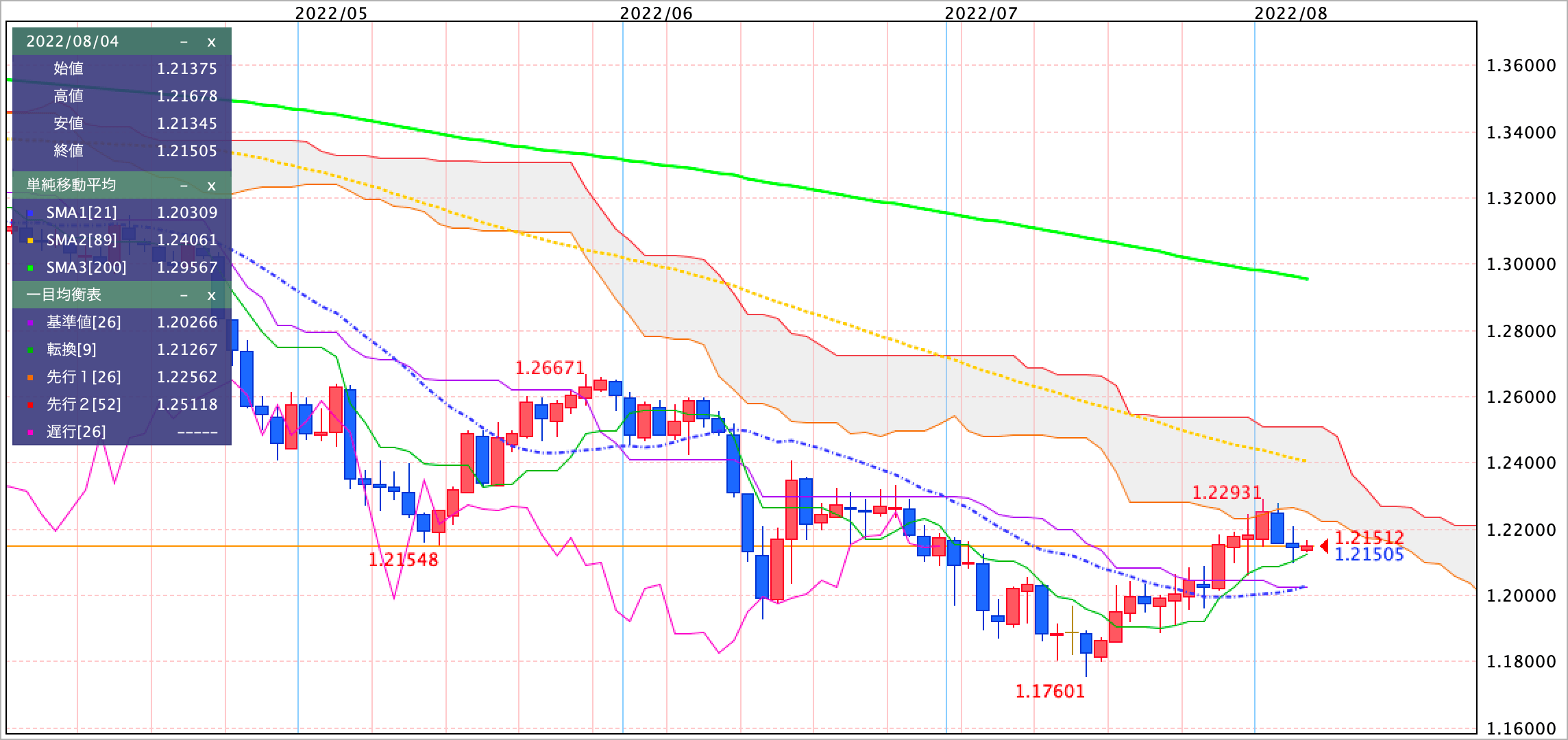This screenshot has height=740, width=1568.
Task: Click the SMA1[21] blue color marker
Action: [x=30, y=213]
